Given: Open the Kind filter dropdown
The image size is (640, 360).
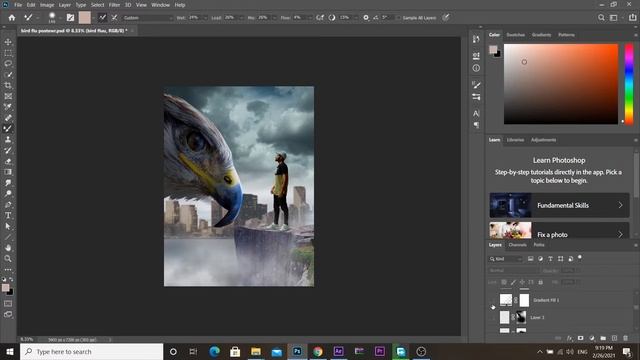Looking at the screenshot, I should [506, 259].
